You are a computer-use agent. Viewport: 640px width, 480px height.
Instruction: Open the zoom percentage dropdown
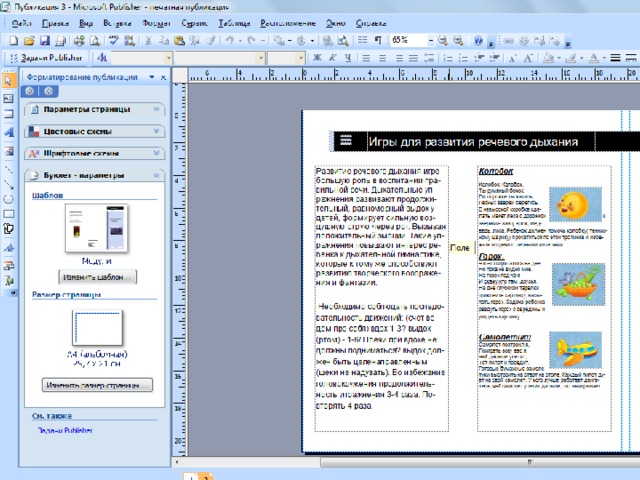click(430, 39)
